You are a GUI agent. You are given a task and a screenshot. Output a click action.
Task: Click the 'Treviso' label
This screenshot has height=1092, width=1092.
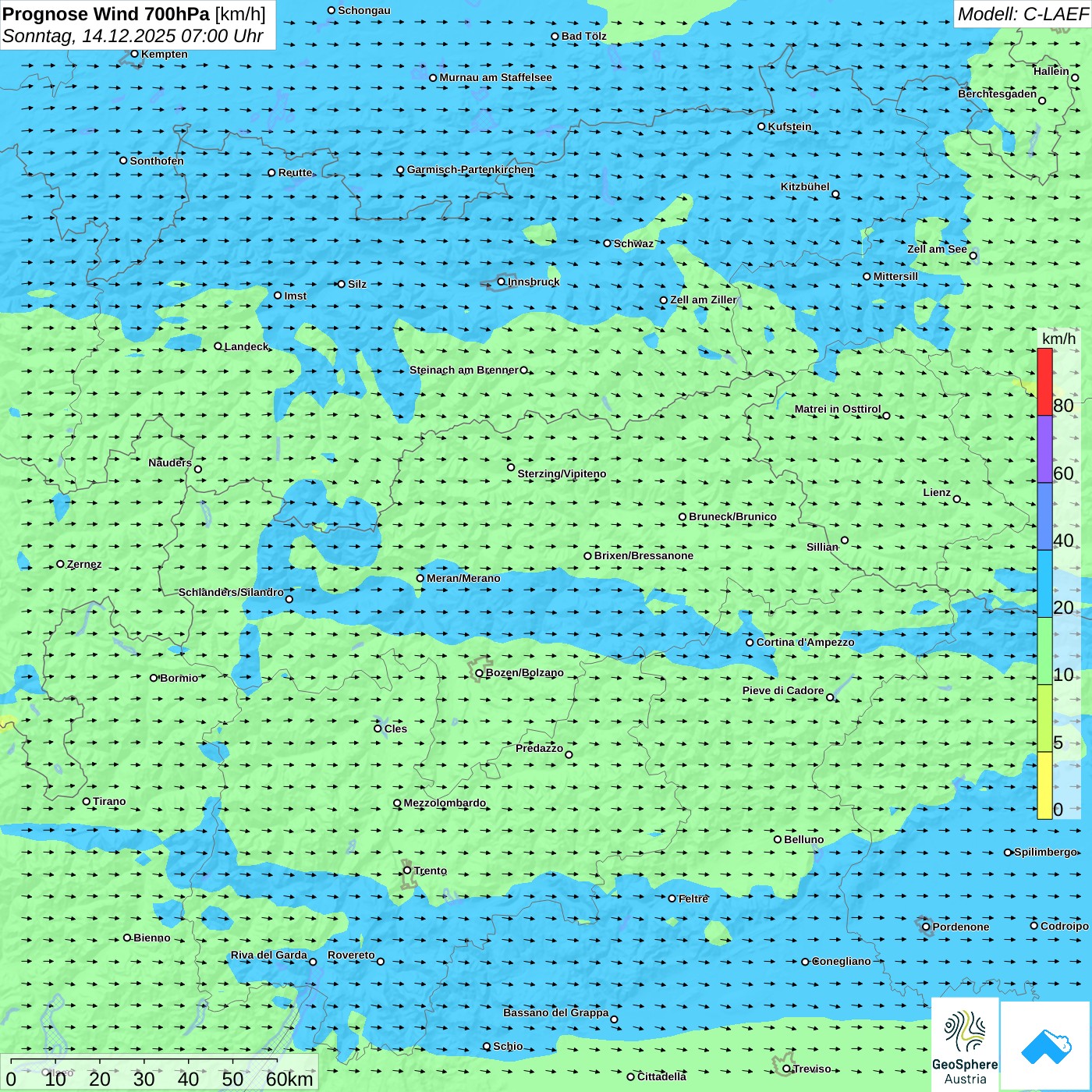(x=812, y=1069)
